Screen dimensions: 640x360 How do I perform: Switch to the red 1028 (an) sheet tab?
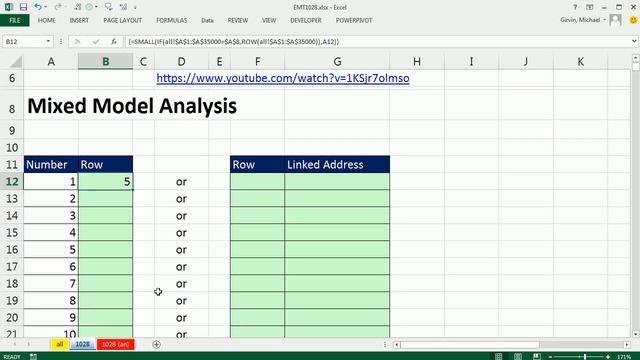coord(116,344)
